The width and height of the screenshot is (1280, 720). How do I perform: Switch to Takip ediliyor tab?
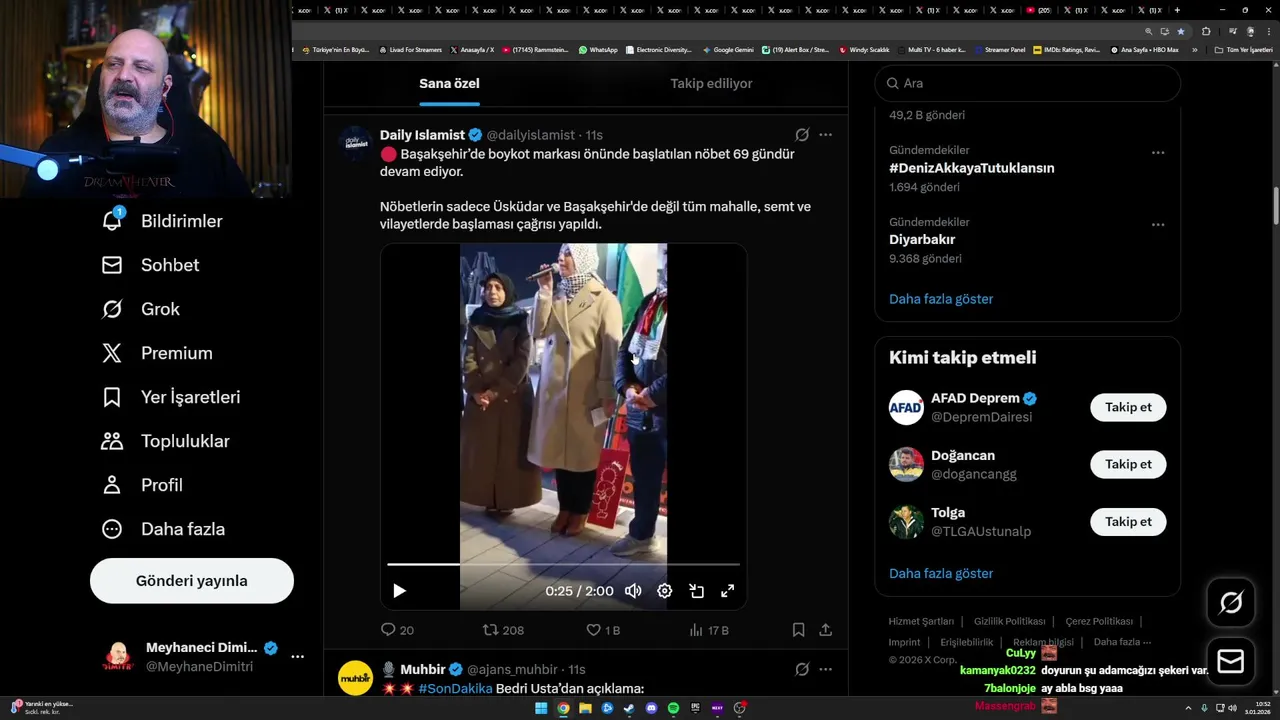(x=711, y=84)
